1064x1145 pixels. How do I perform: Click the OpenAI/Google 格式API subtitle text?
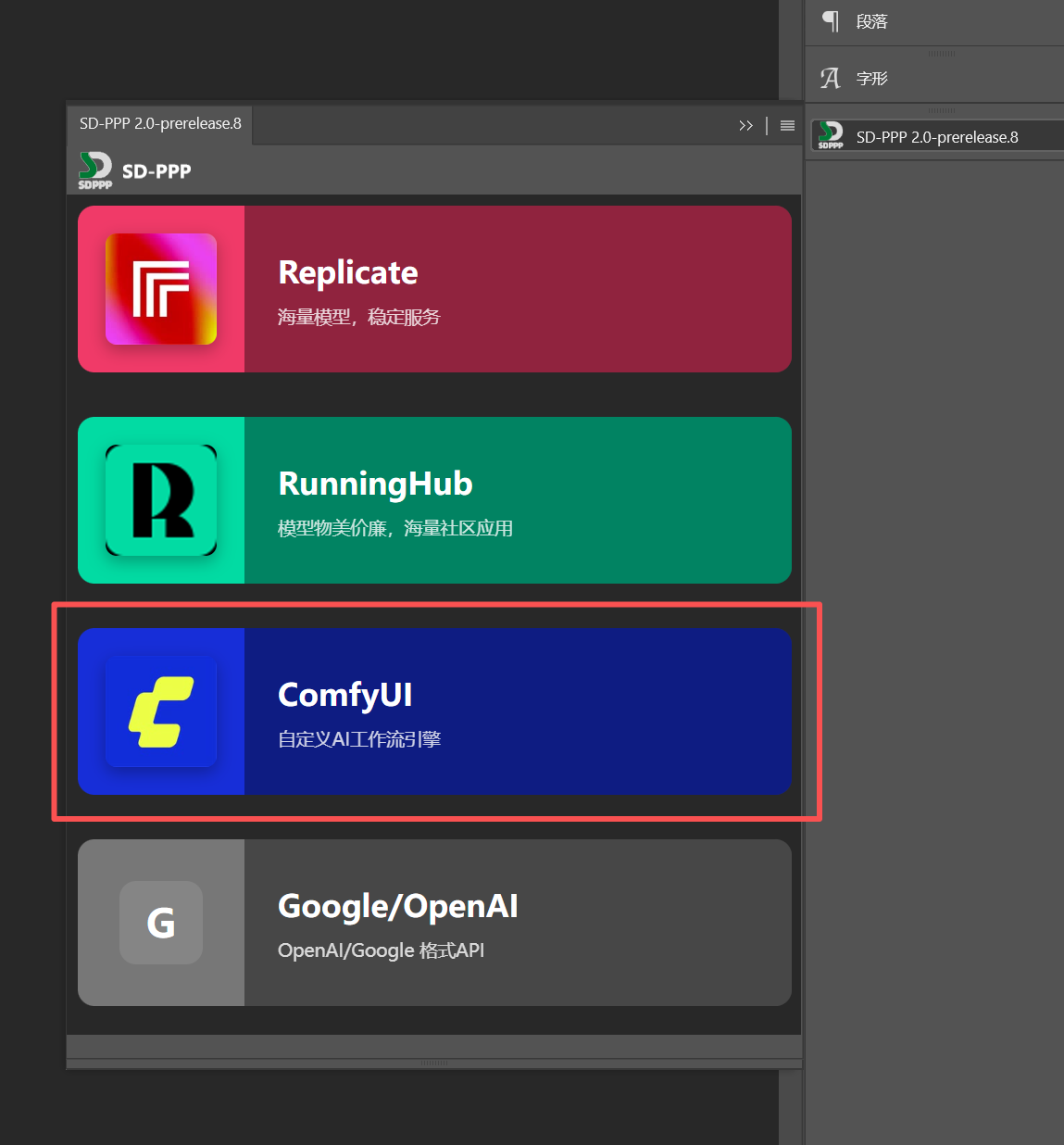pos(381,950)
